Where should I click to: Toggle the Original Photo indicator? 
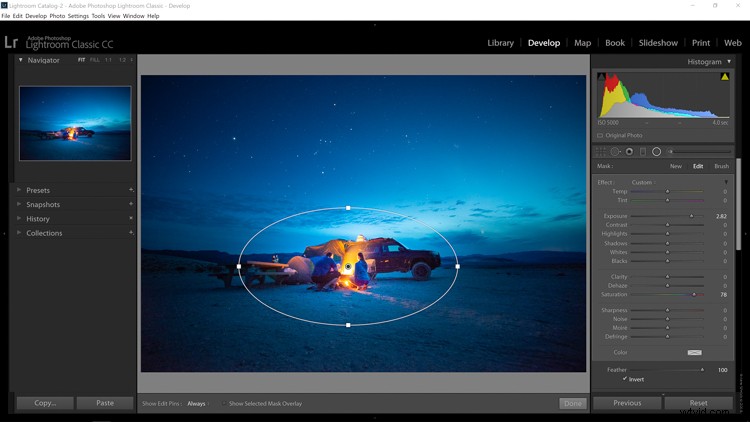[600, 135]
